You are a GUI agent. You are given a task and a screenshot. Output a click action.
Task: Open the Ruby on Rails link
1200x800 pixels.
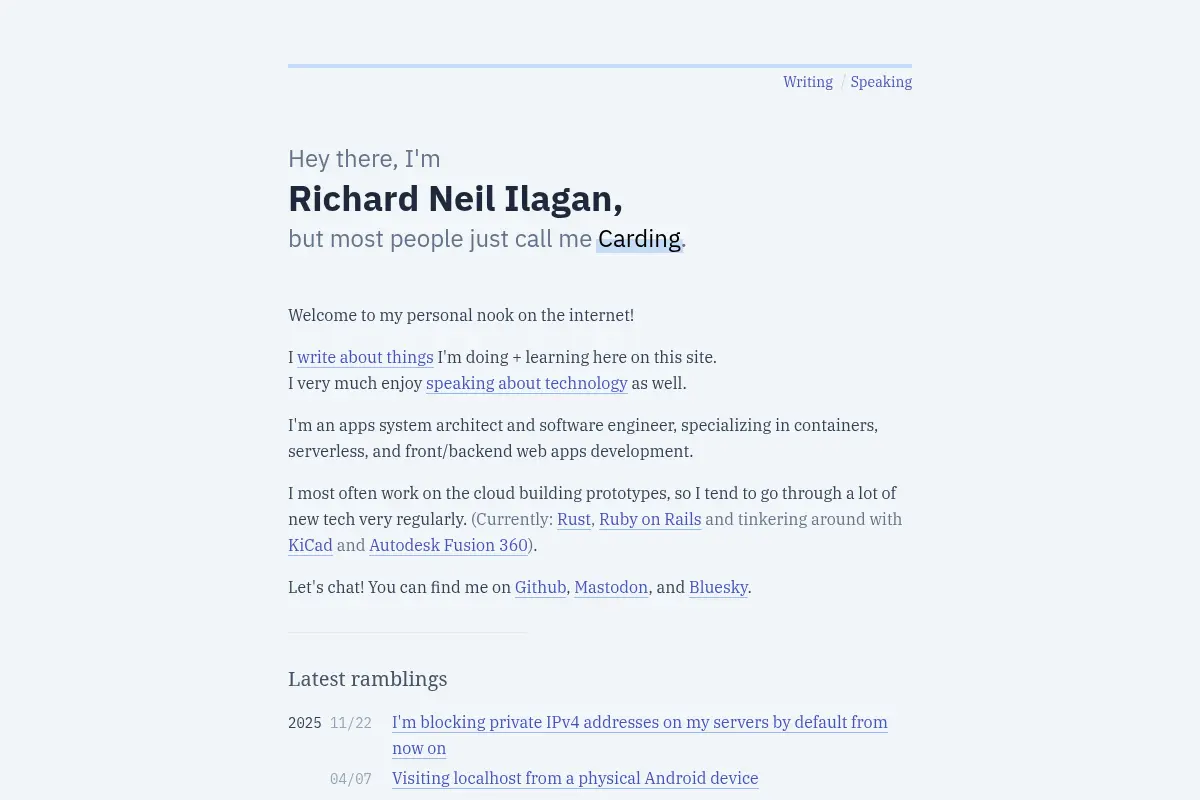tap(650, 519)
